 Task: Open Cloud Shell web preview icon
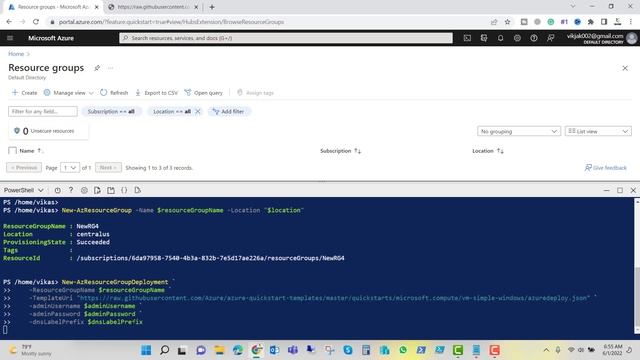tap(138, 190)
